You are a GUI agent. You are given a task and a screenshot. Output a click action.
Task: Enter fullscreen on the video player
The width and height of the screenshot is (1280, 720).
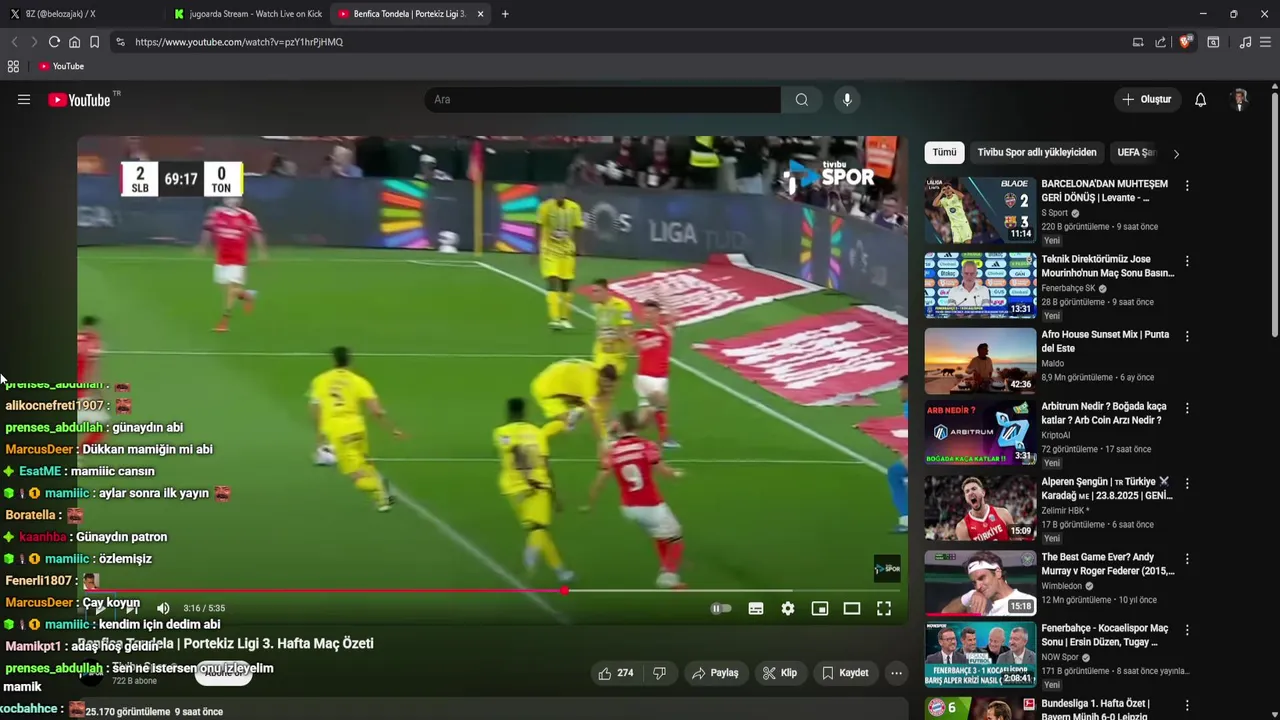(x=884, y=608)
